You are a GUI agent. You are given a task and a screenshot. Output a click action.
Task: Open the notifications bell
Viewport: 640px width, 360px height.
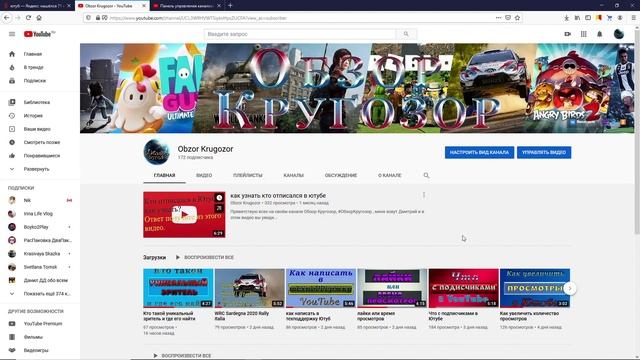(600, 34)
